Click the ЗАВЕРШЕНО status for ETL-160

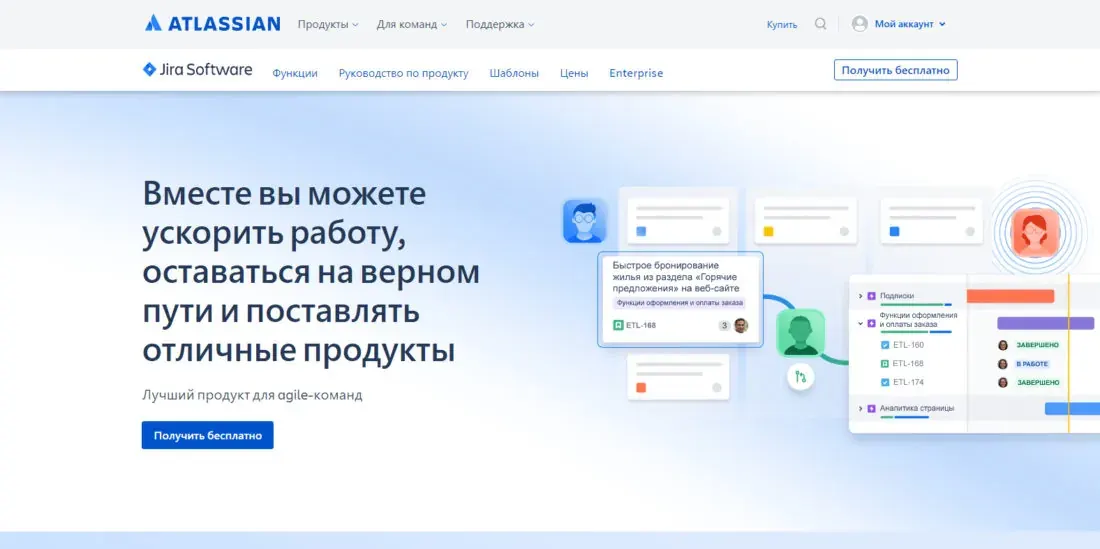[1038, 345]
